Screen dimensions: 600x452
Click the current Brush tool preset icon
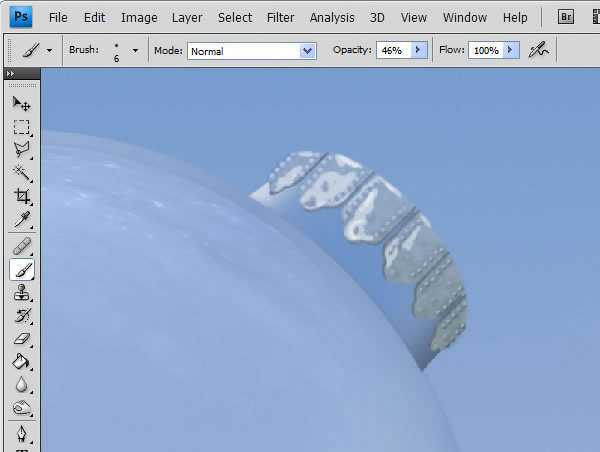(31, 50)
